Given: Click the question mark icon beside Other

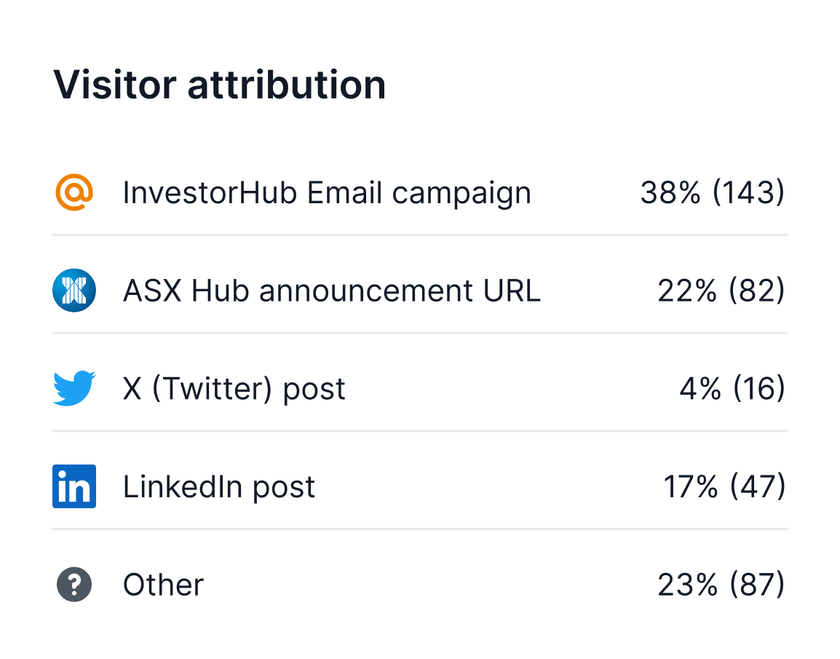Looking at the screenshot, I should 74,584.
